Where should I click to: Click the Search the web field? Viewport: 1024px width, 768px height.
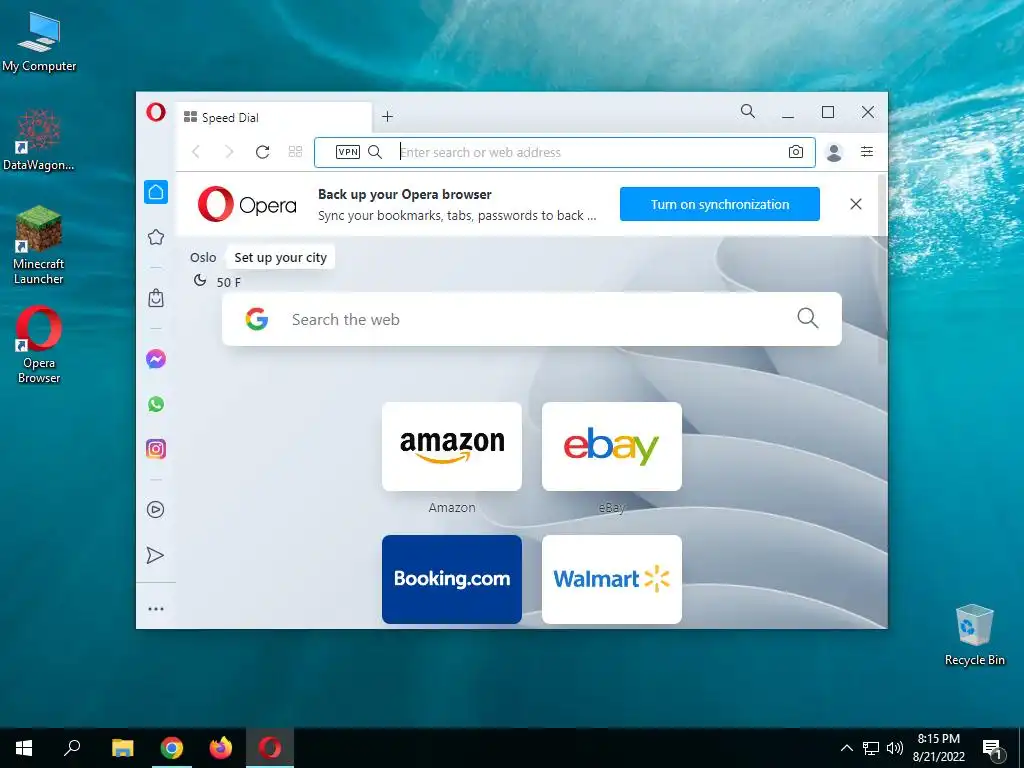click(x=532, y=319)
